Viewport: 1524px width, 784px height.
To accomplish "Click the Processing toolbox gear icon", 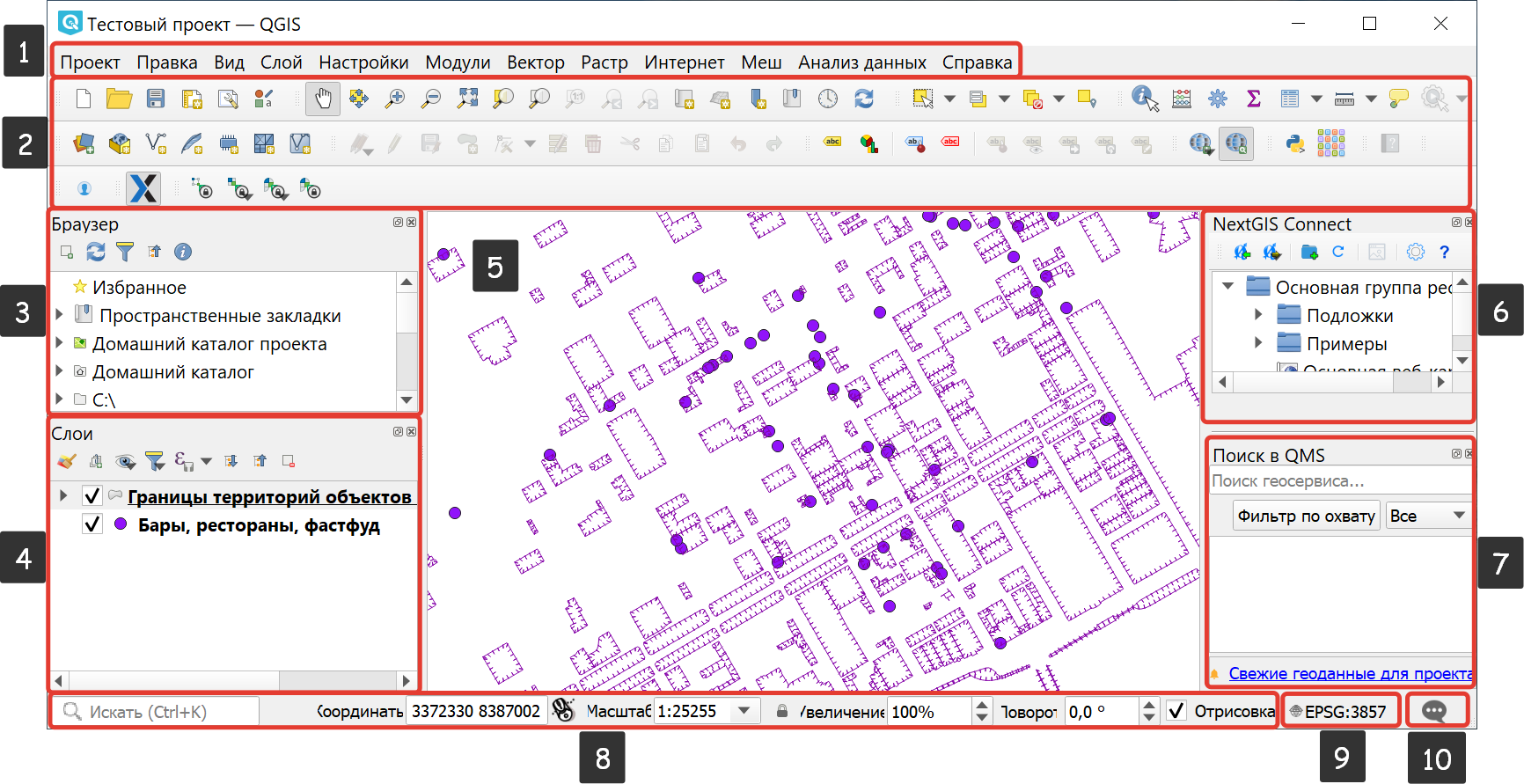I will 1218,99.
